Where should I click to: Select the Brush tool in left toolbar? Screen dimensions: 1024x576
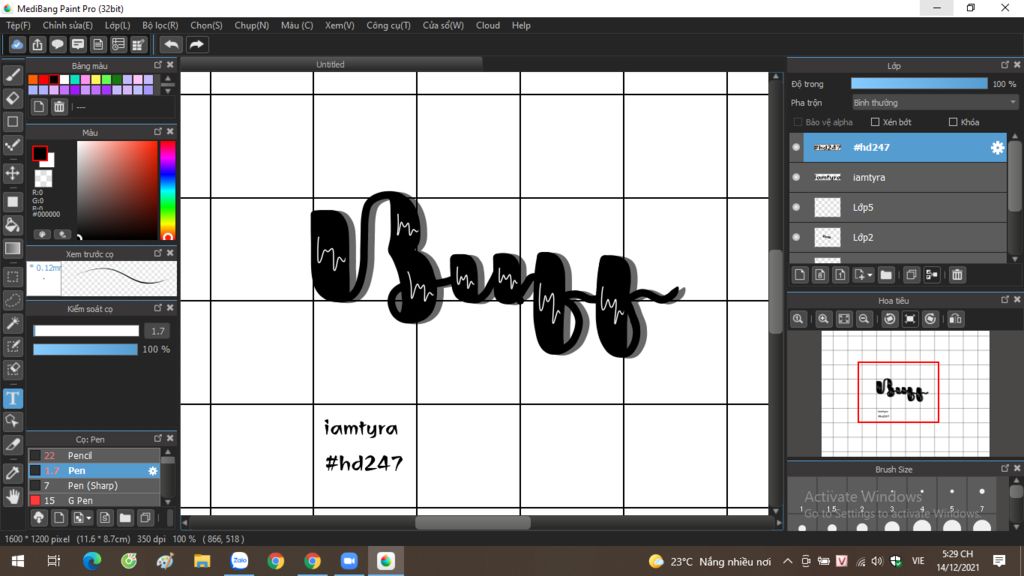click(12, 75)
